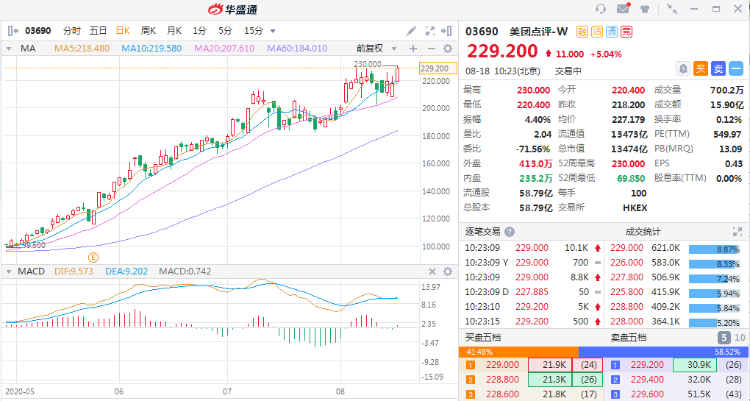Open the messages envelope icon

point(623,9)
